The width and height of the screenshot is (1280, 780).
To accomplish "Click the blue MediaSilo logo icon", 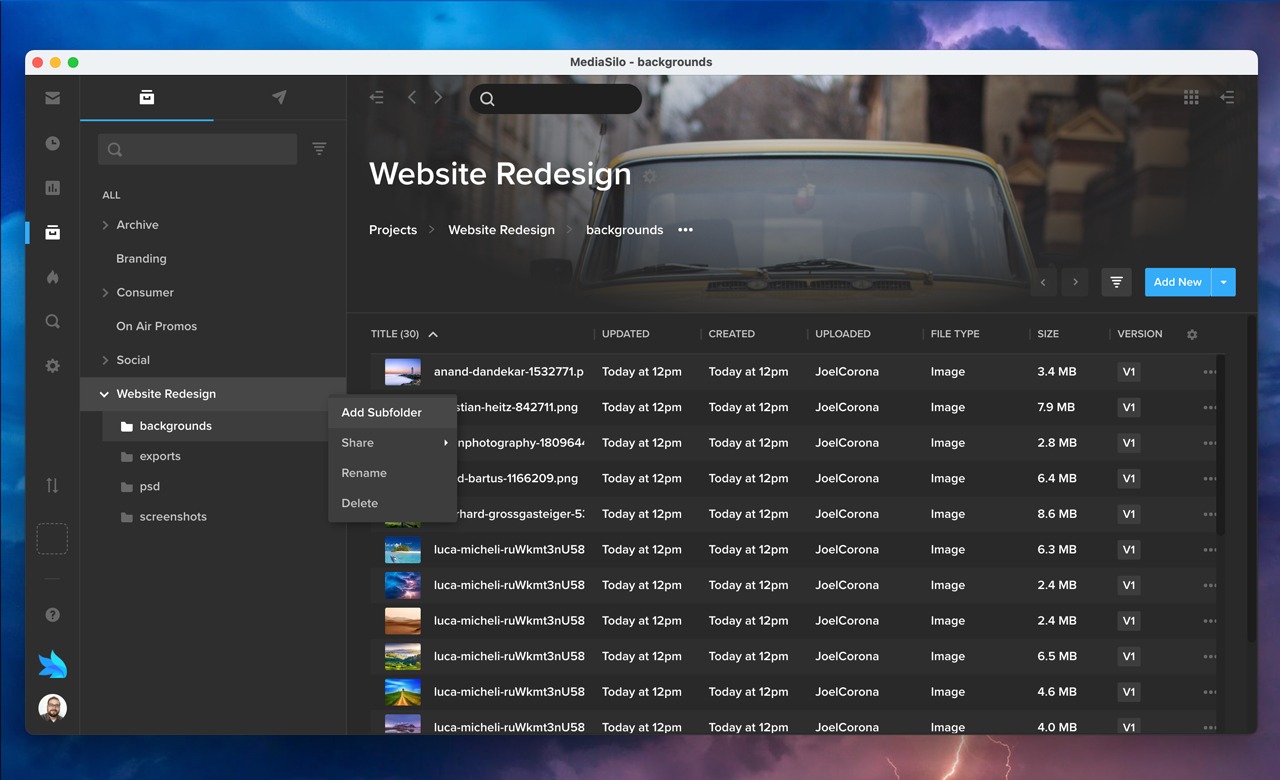I will click(x=52, y=664).
